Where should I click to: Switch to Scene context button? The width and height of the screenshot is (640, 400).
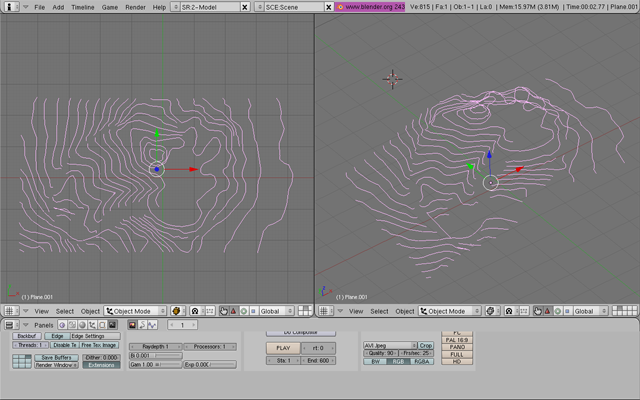112,325
